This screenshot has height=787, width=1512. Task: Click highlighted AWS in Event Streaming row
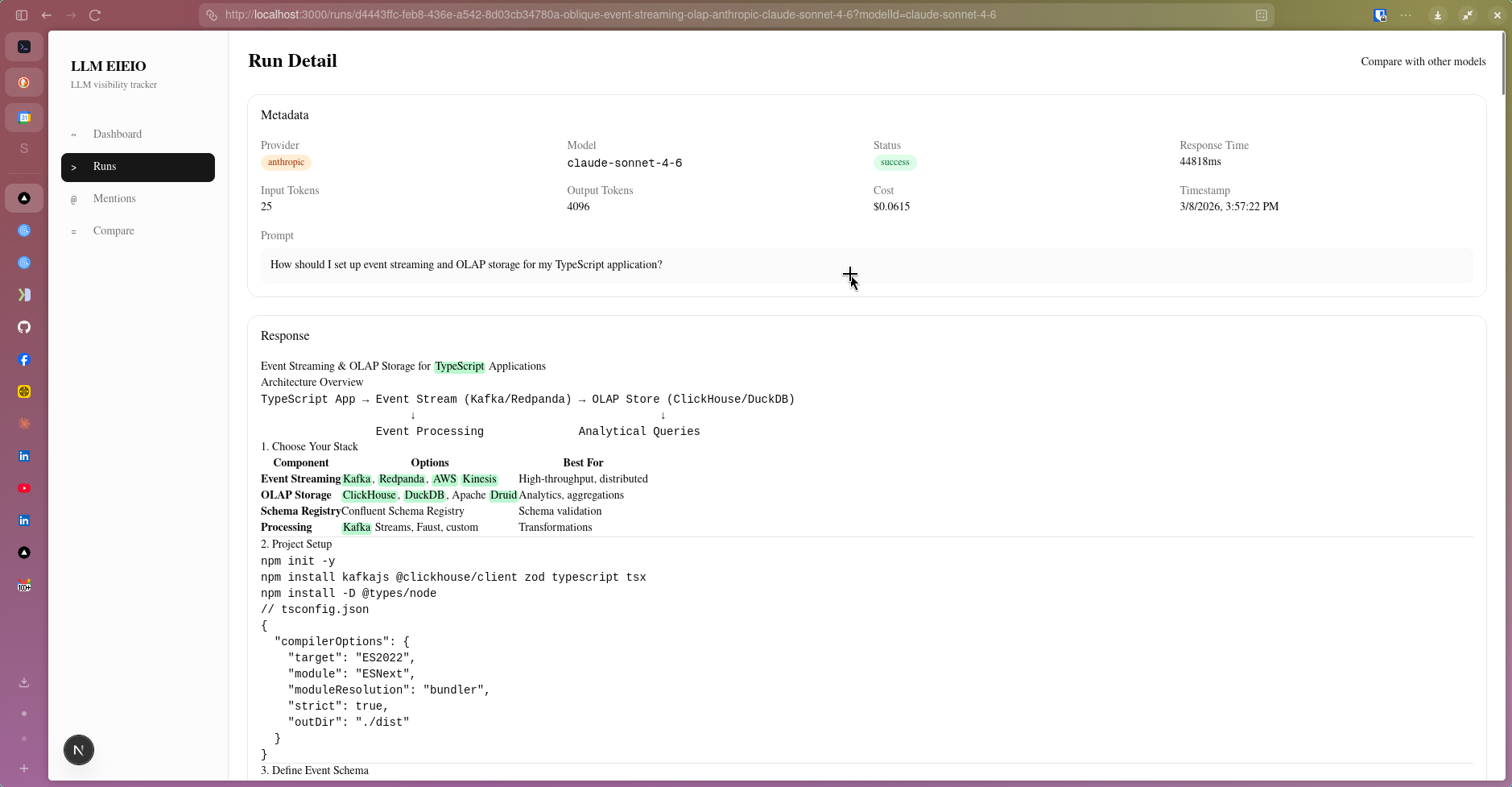pyautogui.click(x=444, y=478)
